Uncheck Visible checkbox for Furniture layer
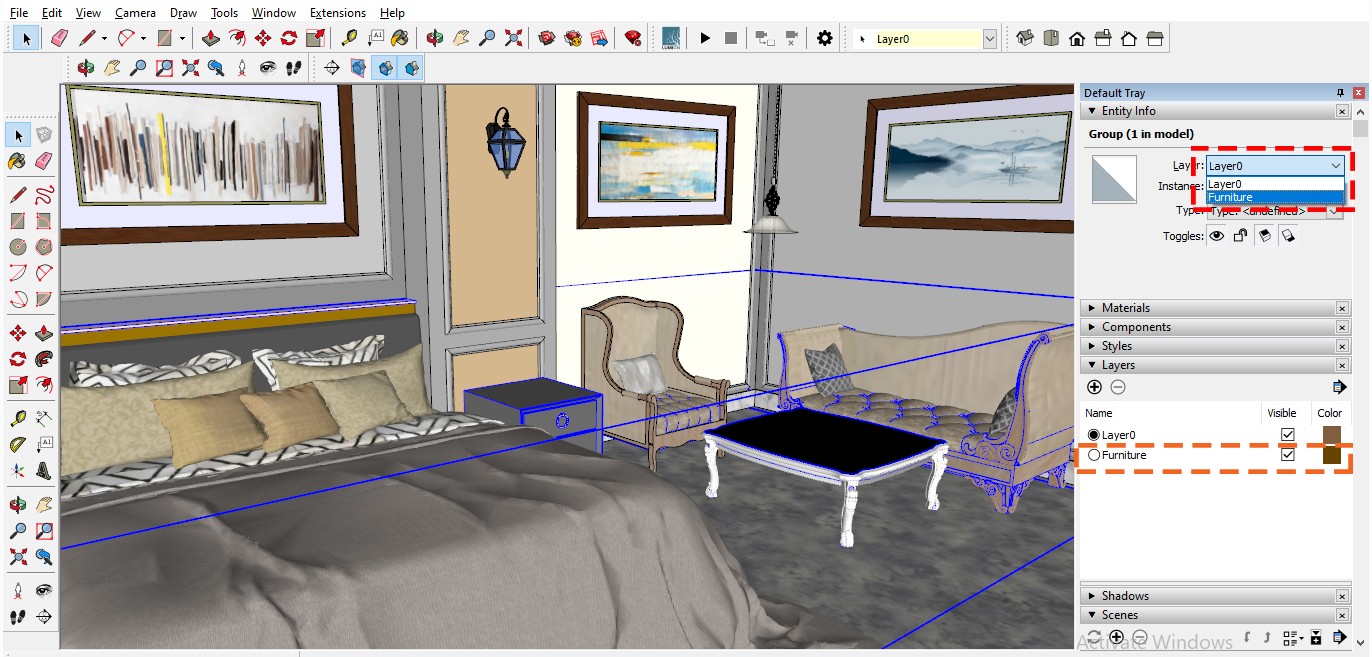This screenshot has width=1372, height=657. pyautogui.click(x=1287, y=455)
